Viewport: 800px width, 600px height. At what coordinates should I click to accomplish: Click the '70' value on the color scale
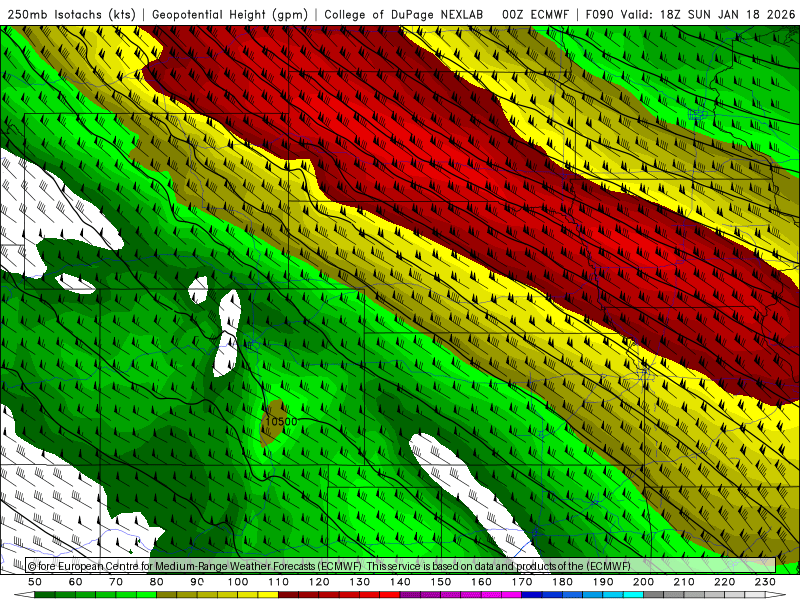pyautogui.click(x=116, y=582)
